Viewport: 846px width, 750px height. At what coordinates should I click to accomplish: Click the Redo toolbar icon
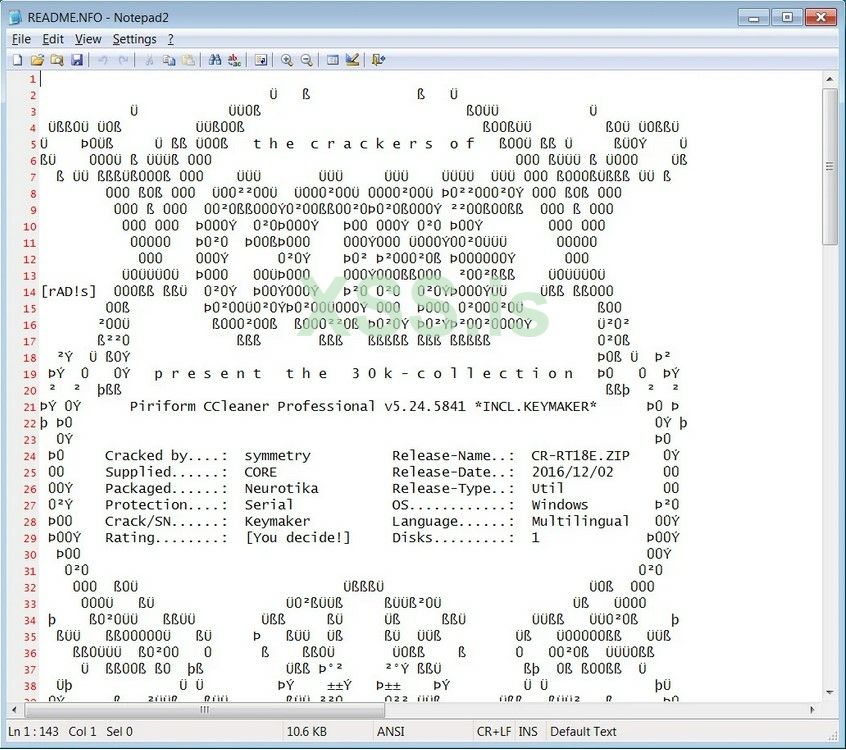pyautogui.click(x=123, y=60)
